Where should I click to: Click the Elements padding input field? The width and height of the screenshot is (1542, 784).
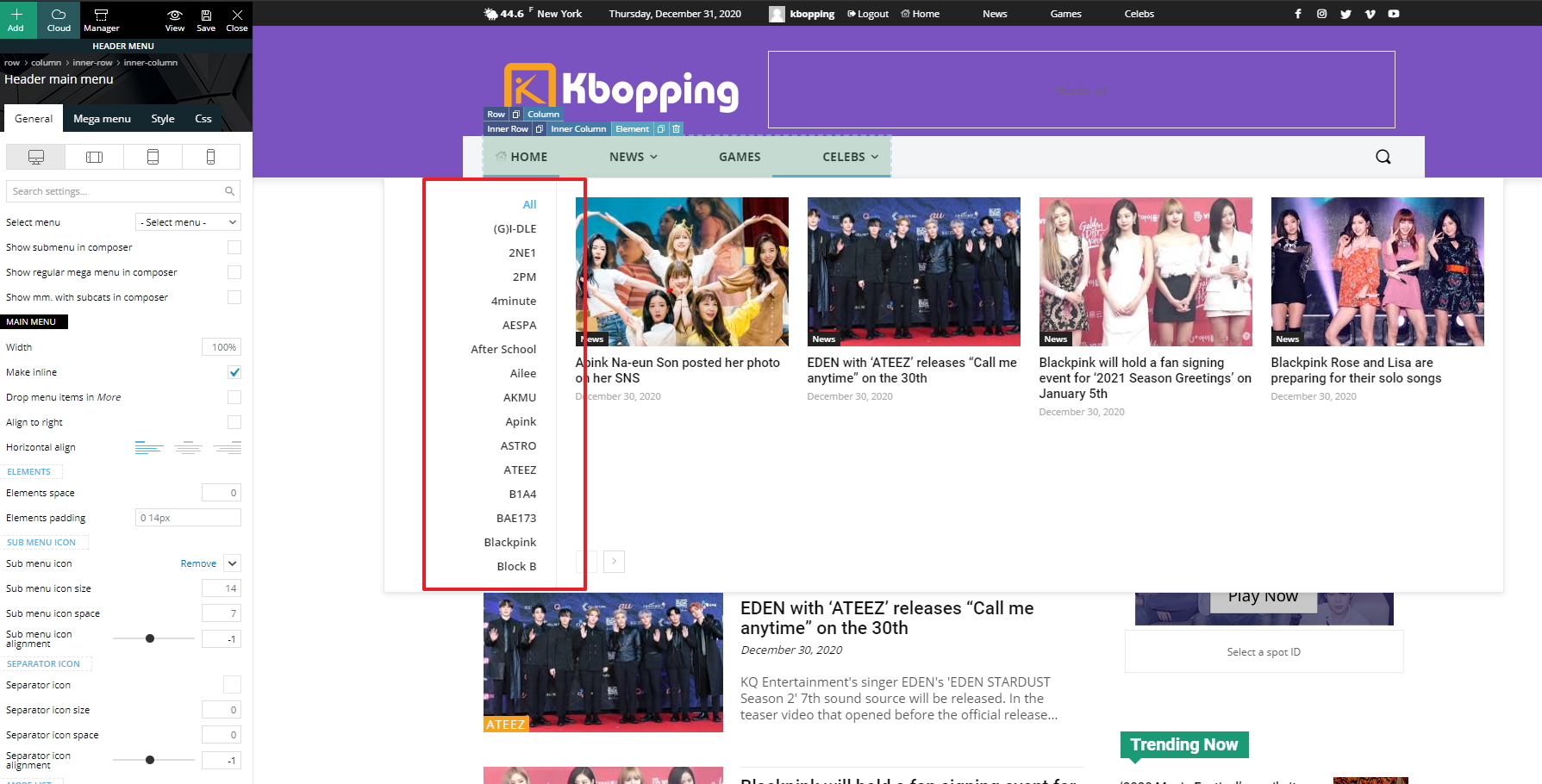point(188,518)
